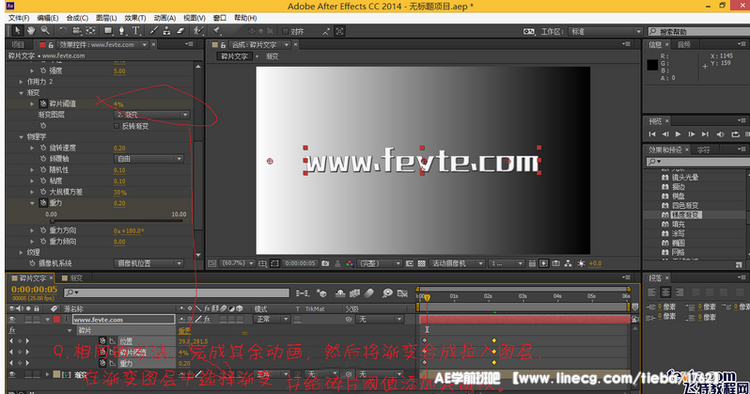Select the Zoom magnifier tool
Viewport: 750px width, 394px height.
(x=45, y=31)
